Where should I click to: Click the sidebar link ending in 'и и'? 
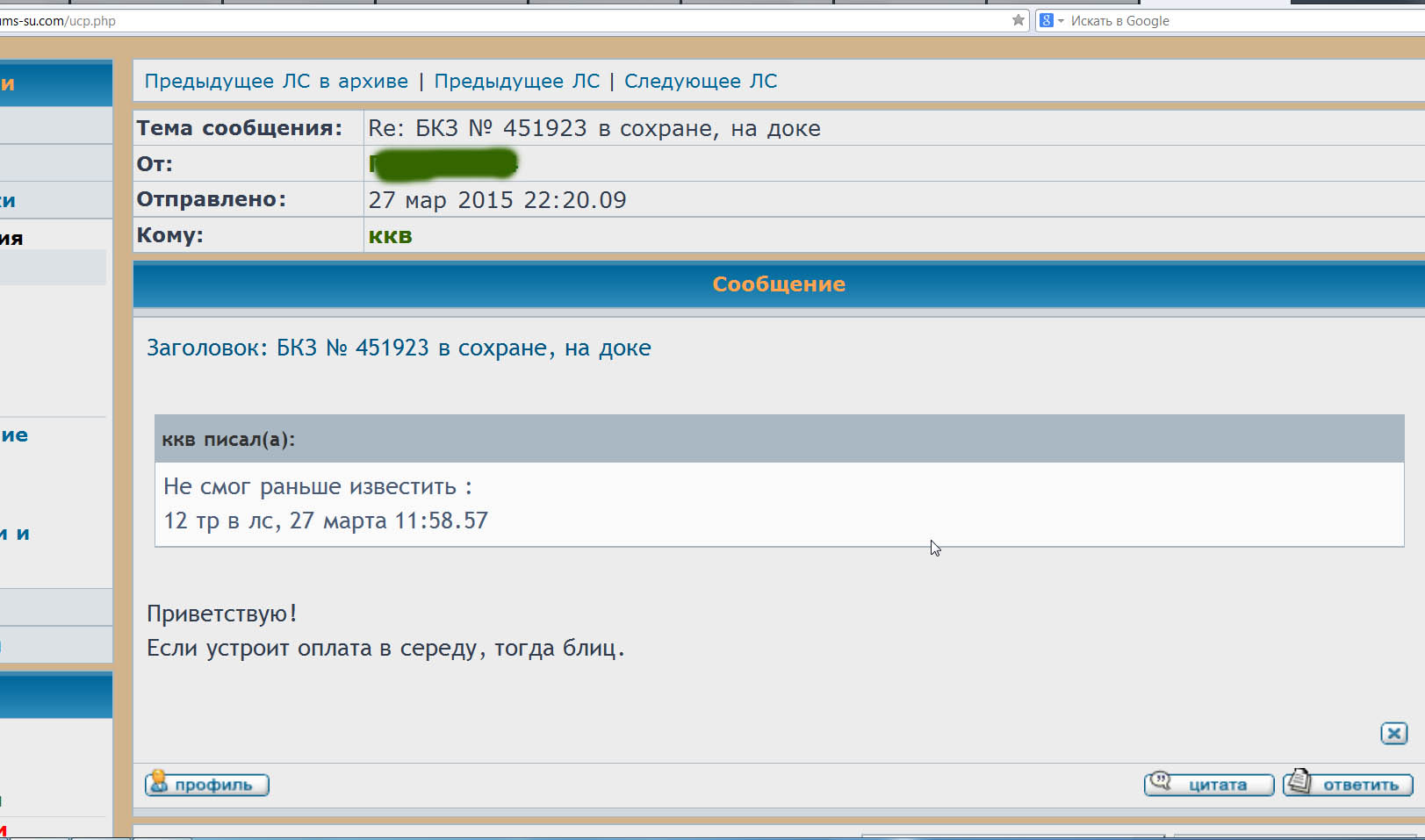15,534
